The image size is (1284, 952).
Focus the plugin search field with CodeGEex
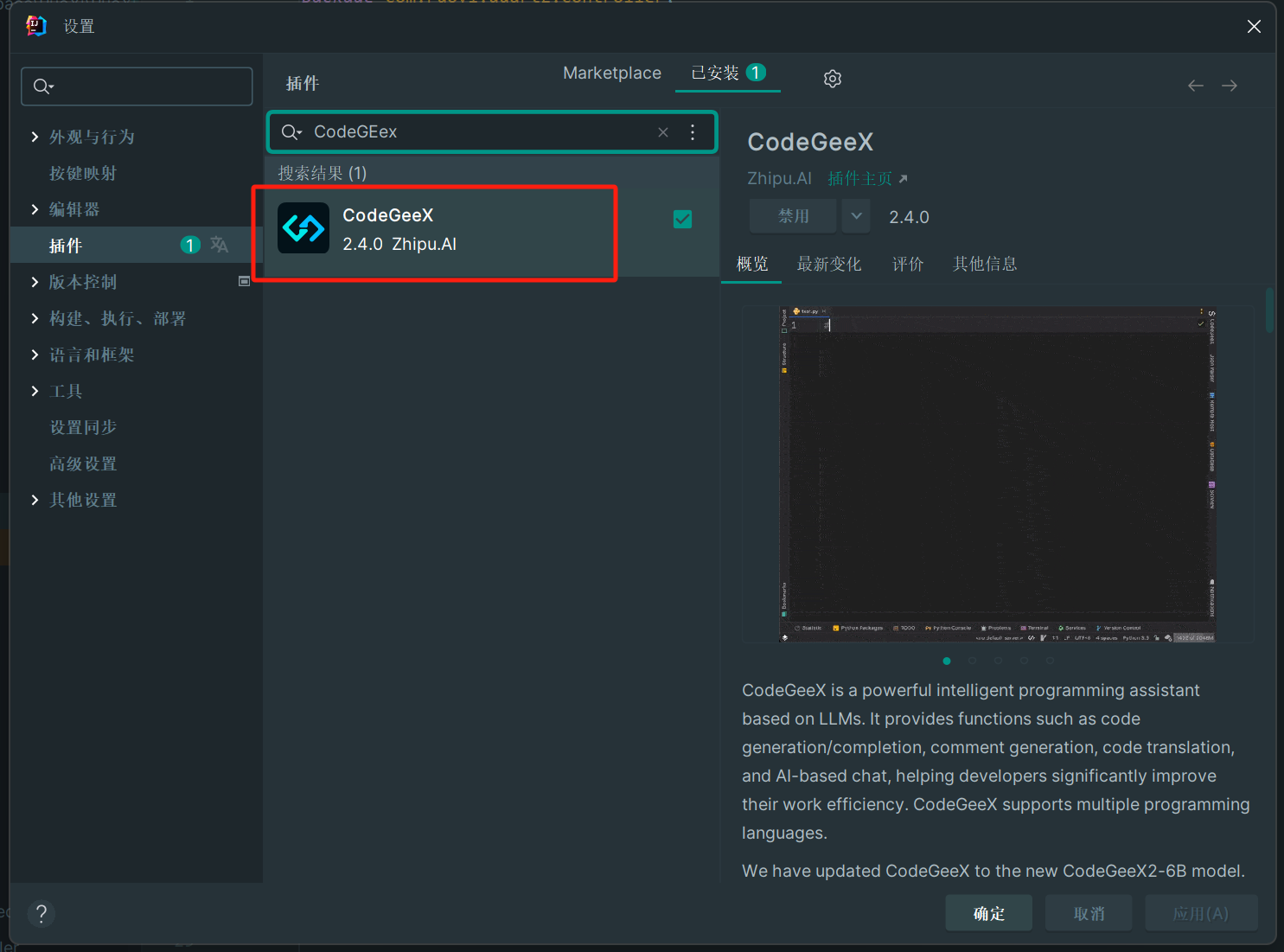(x=492, y=132)
